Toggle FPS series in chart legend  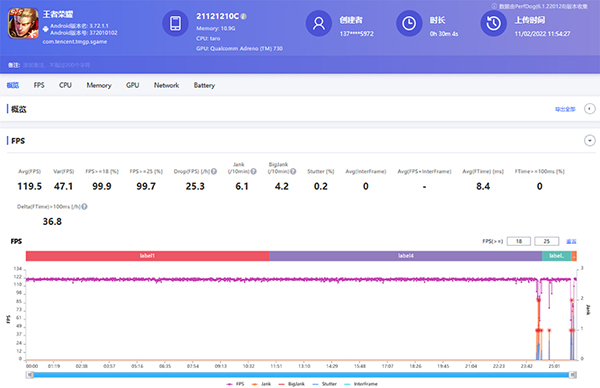coord(235,384)
